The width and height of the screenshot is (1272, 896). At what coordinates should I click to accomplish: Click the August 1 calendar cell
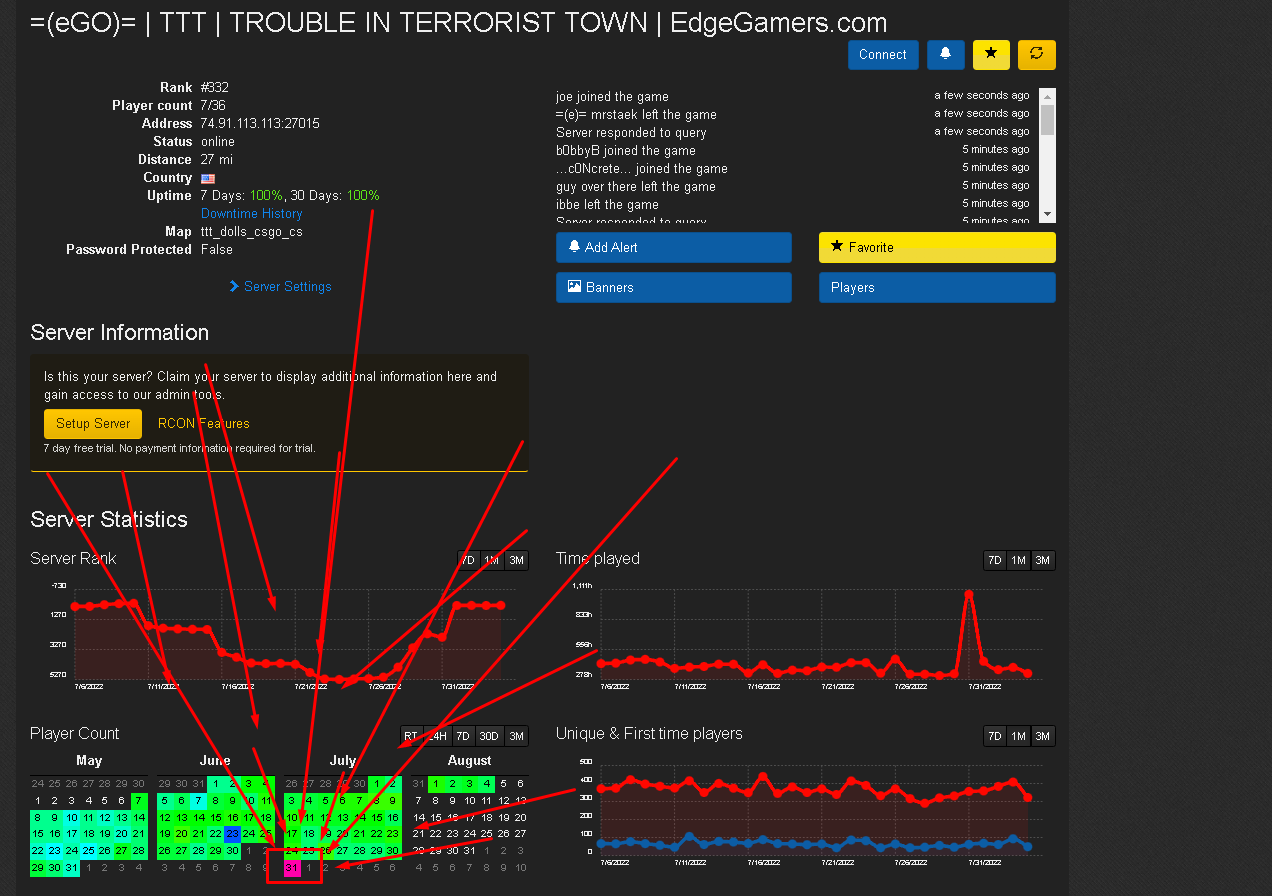tap(436, 783)
